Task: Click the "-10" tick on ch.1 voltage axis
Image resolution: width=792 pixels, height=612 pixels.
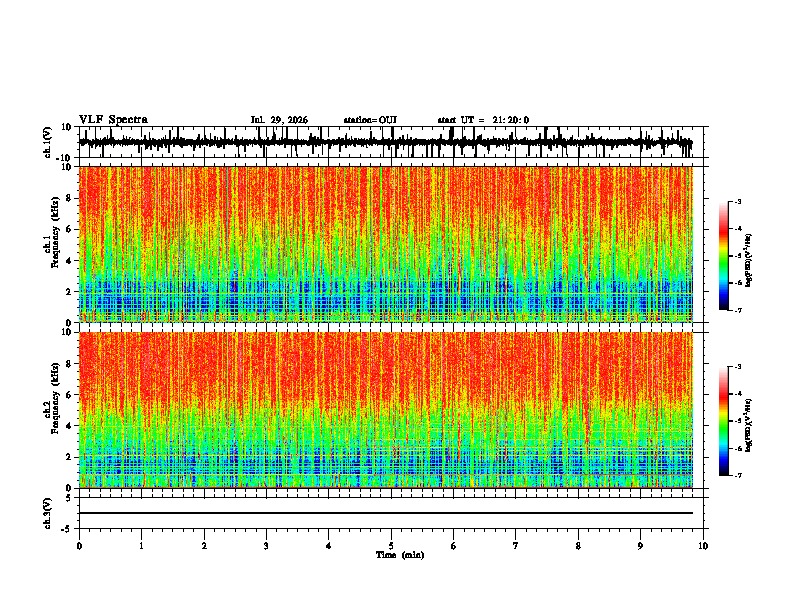Action: pyautogui.click(x=65, y=158)
